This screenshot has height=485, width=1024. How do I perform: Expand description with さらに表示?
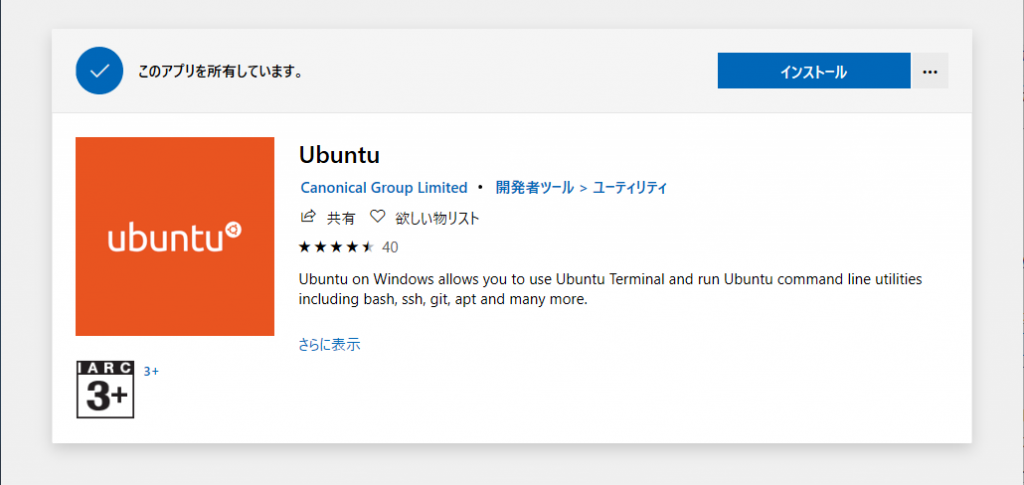(330, 345)
